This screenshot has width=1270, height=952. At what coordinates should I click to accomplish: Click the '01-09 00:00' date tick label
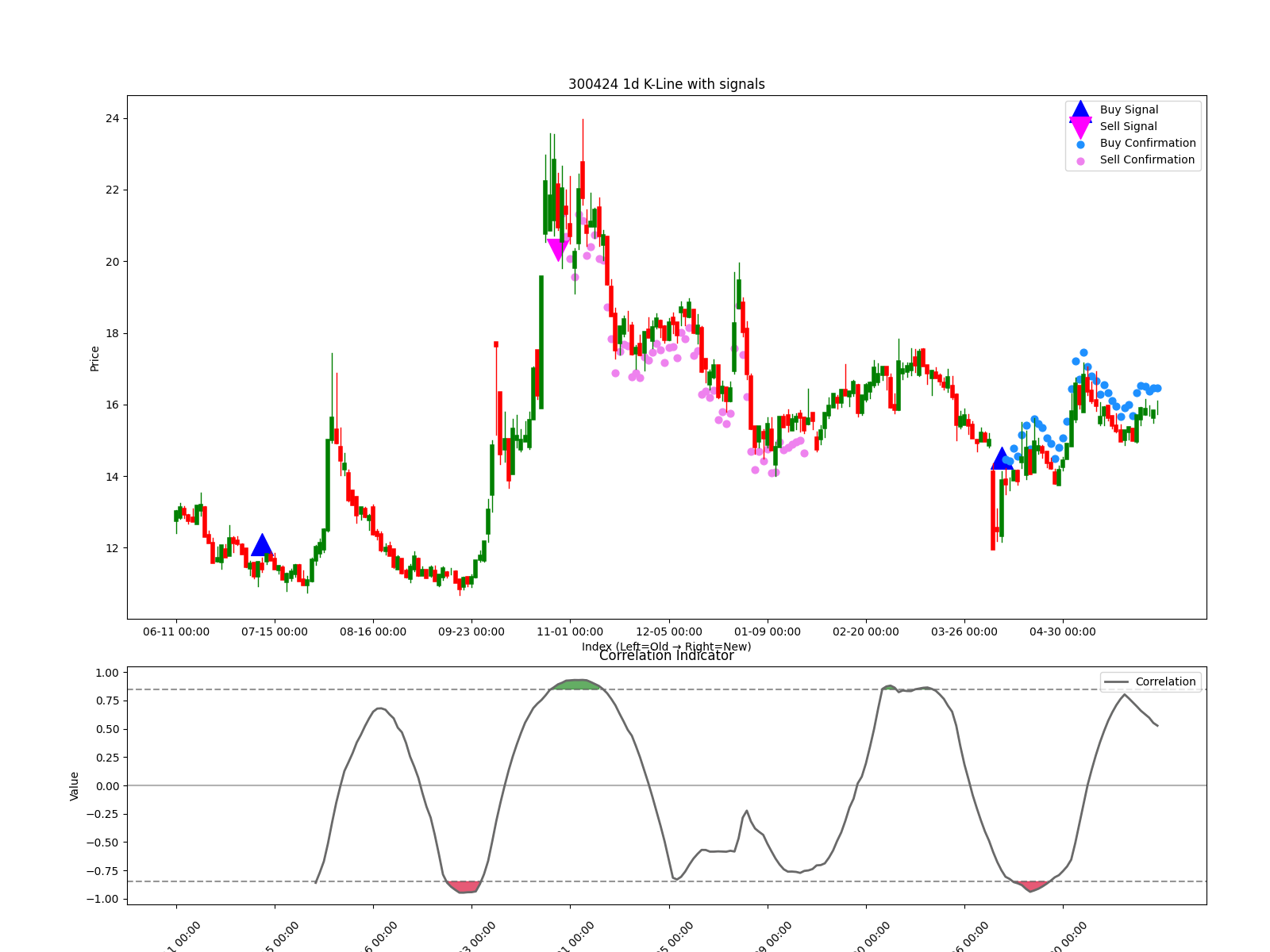(x=768, y=632)
